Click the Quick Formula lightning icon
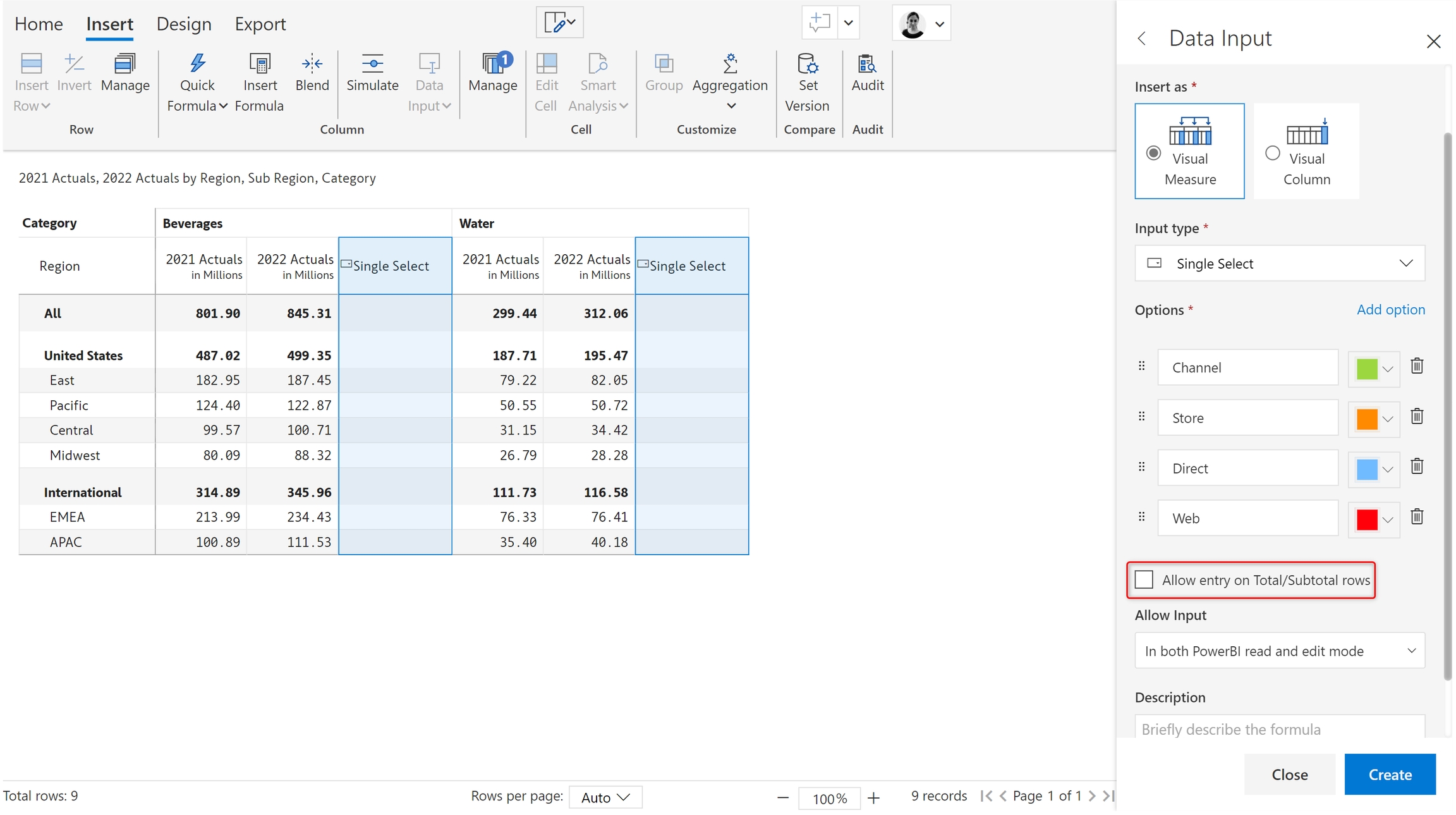 pos(197,64)
